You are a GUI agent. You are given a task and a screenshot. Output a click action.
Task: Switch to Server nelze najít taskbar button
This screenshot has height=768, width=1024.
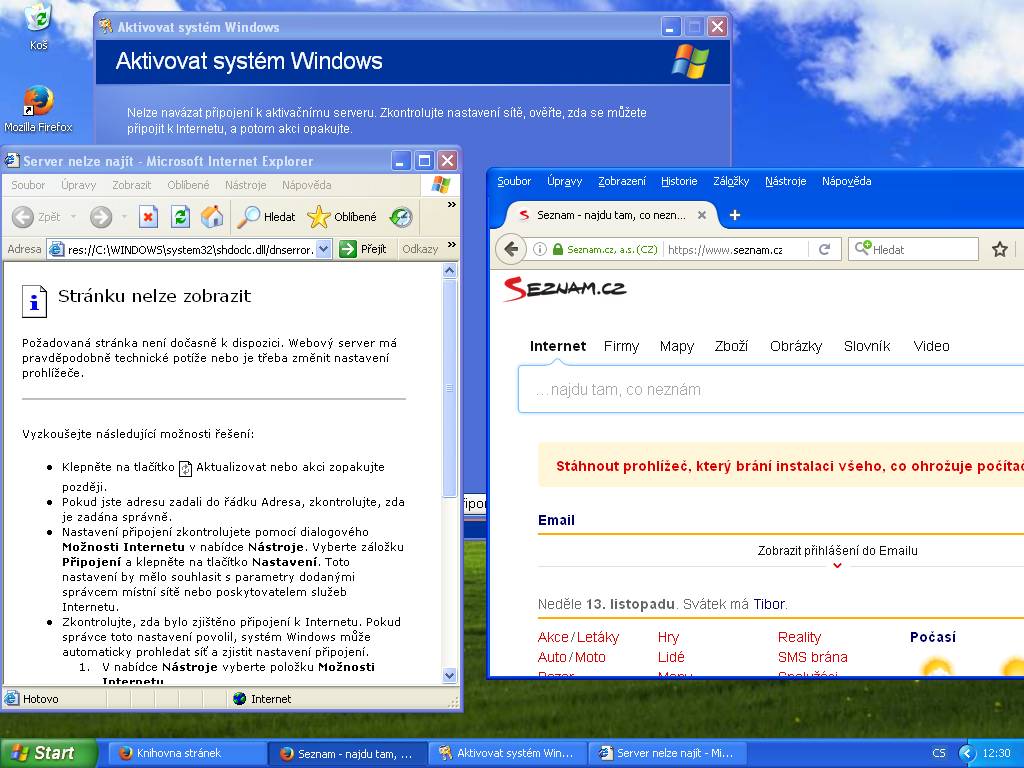[x=667, y=753]
